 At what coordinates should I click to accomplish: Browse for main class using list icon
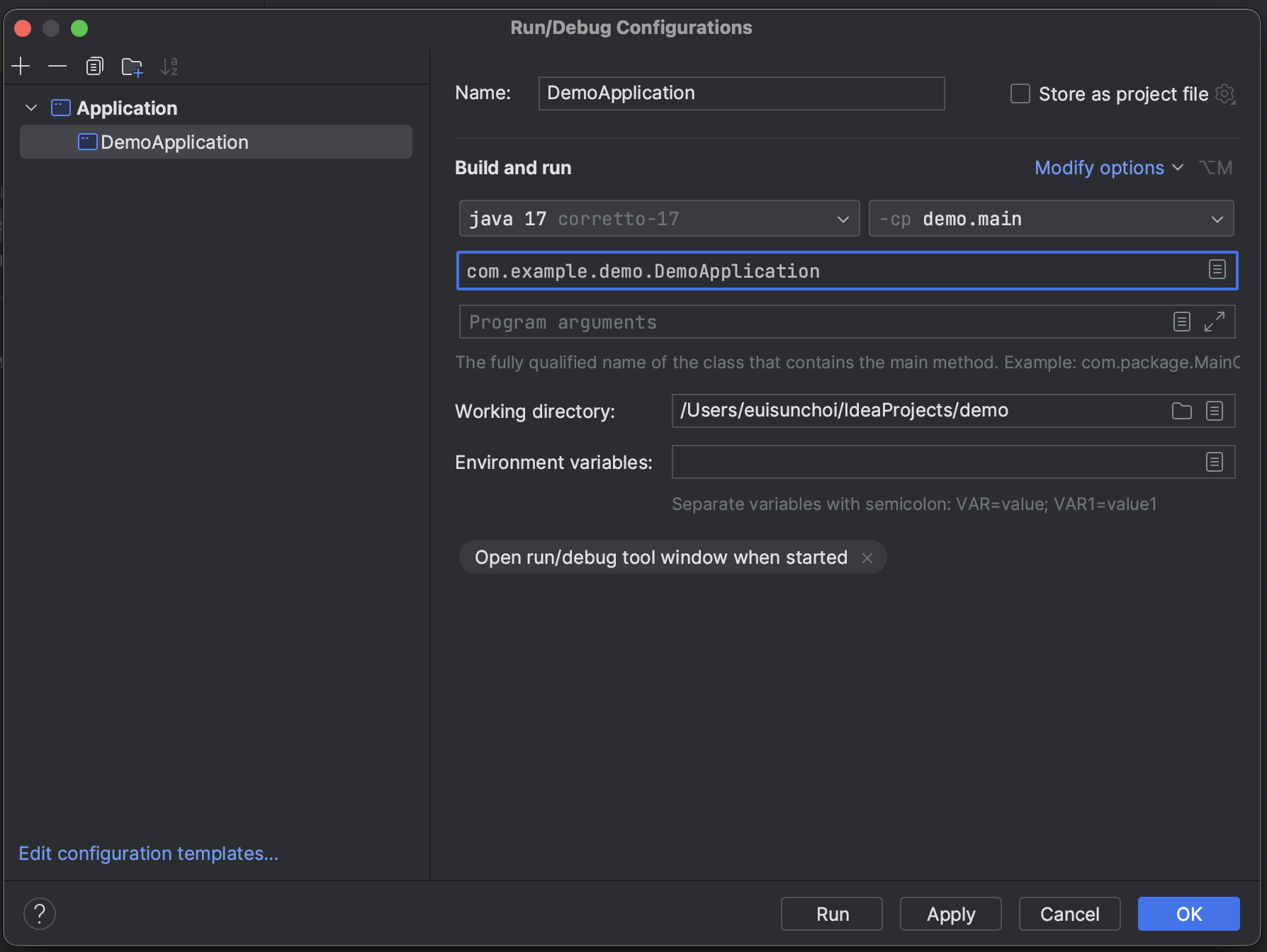click(1217, 270)
